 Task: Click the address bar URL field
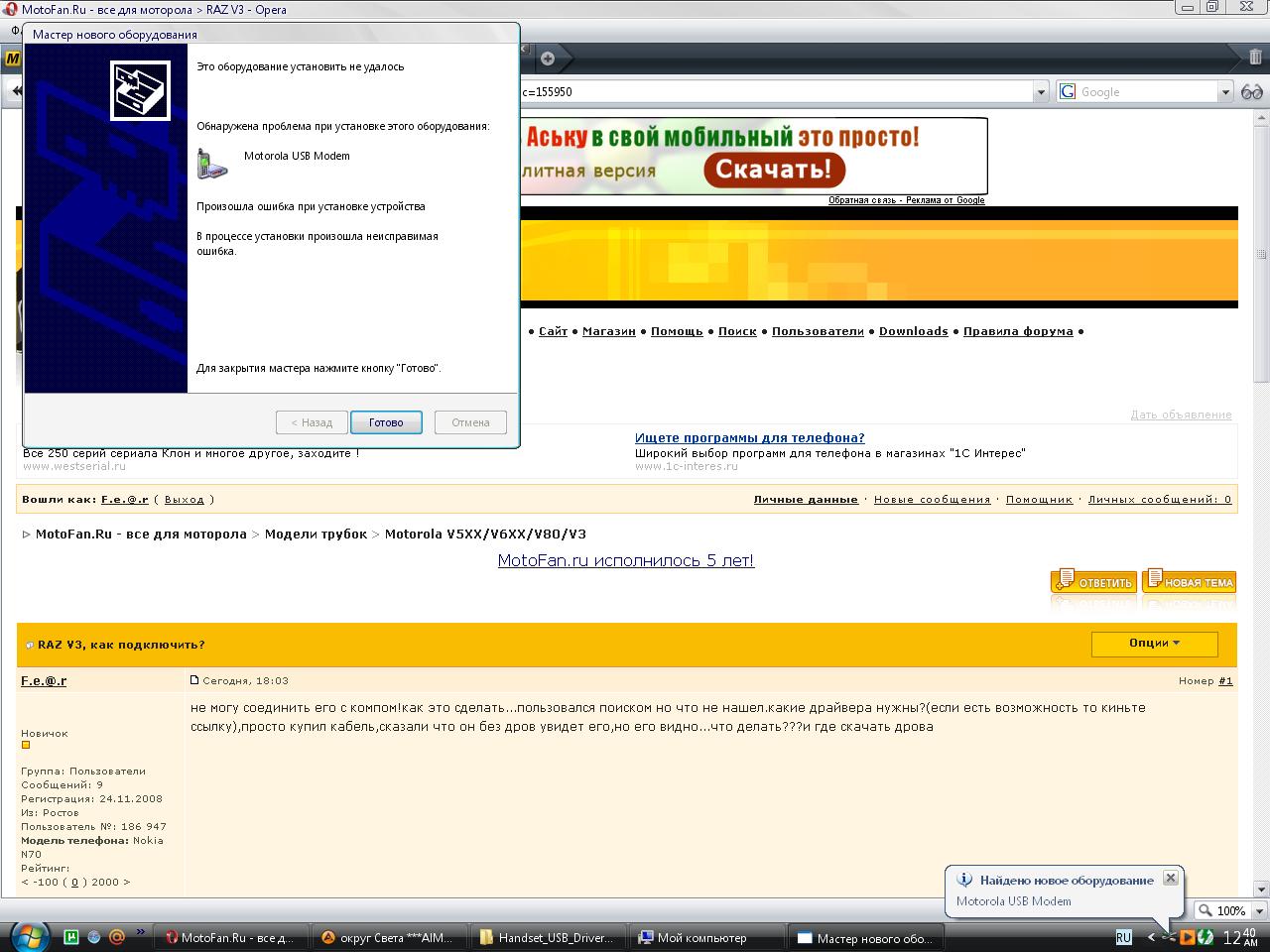[x=776, y=92]
